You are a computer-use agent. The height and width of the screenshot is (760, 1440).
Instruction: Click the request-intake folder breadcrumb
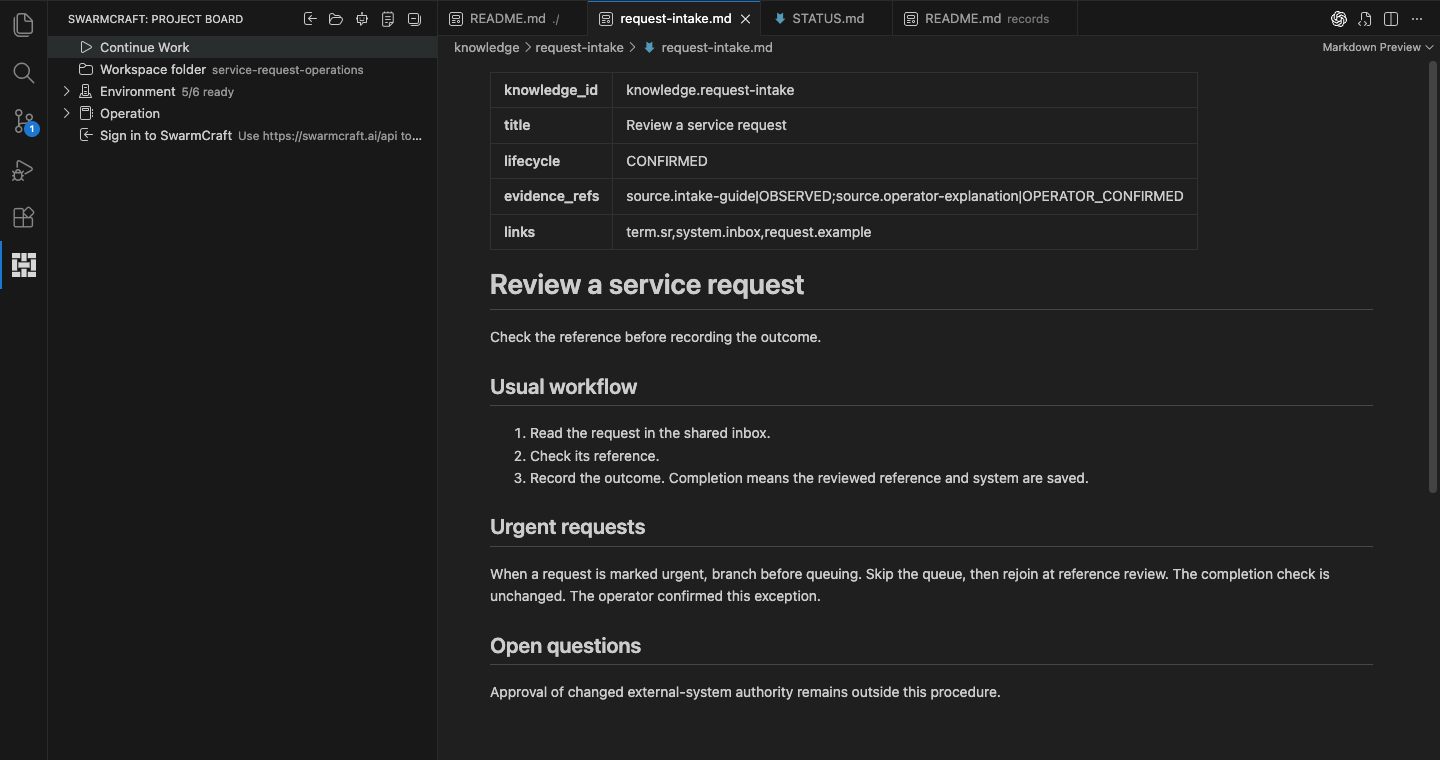coord(579,47)
